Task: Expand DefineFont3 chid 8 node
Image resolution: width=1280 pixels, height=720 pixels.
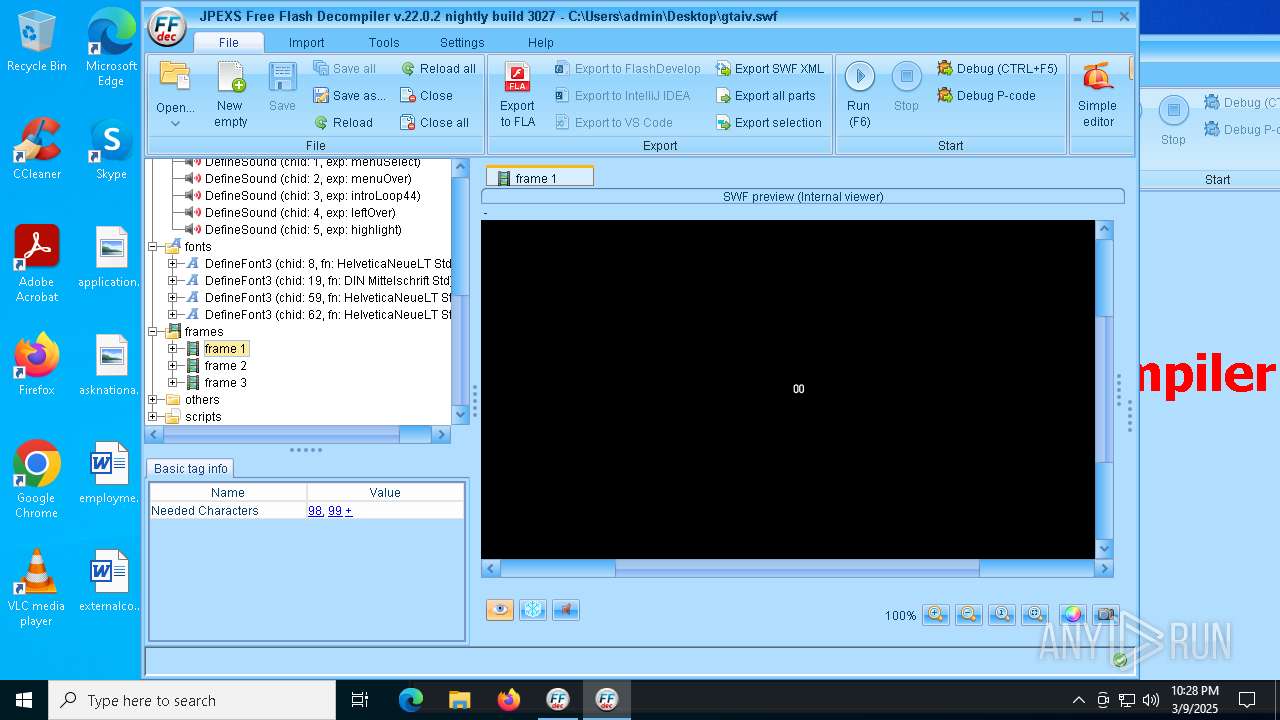Action: [x=172, y=264]
